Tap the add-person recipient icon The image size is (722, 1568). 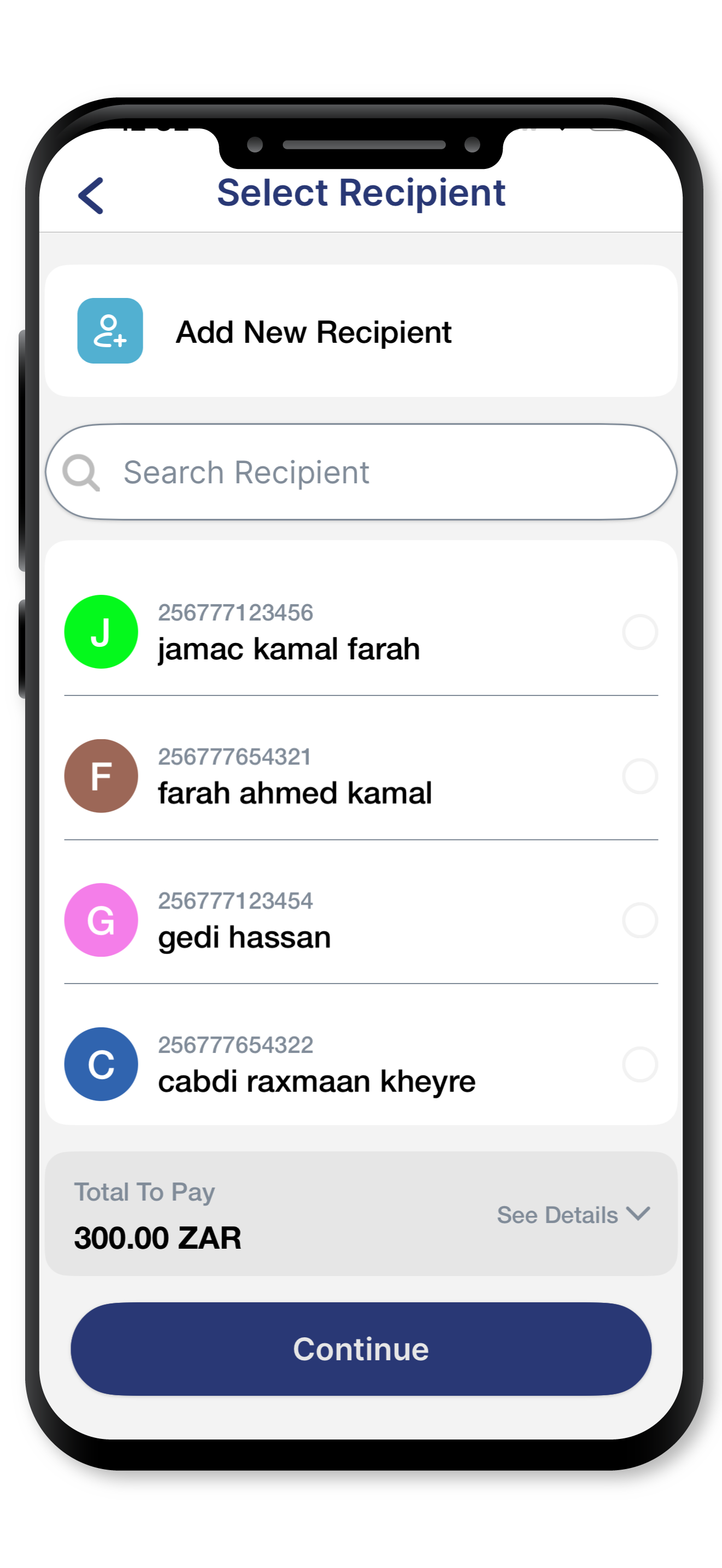pyautogui.click(x=110, y=331)
